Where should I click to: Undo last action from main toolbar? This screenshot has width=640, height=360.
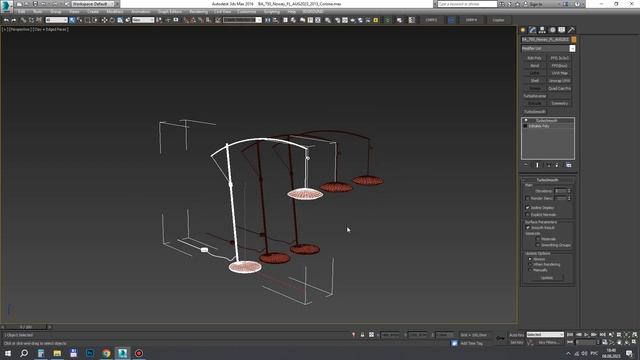click(6, 20)
